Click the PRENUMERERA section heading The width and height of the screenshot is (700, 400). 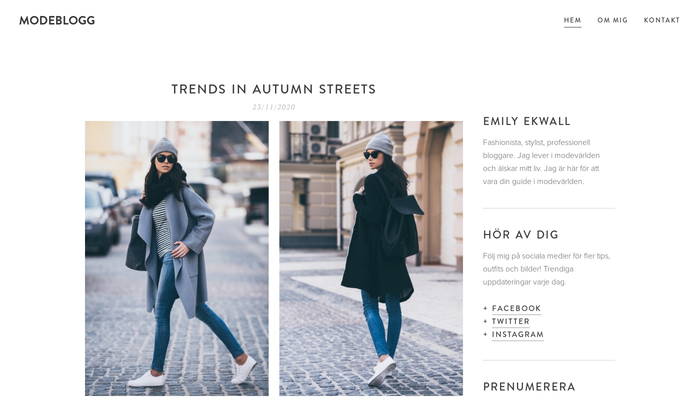pos(529,387)
